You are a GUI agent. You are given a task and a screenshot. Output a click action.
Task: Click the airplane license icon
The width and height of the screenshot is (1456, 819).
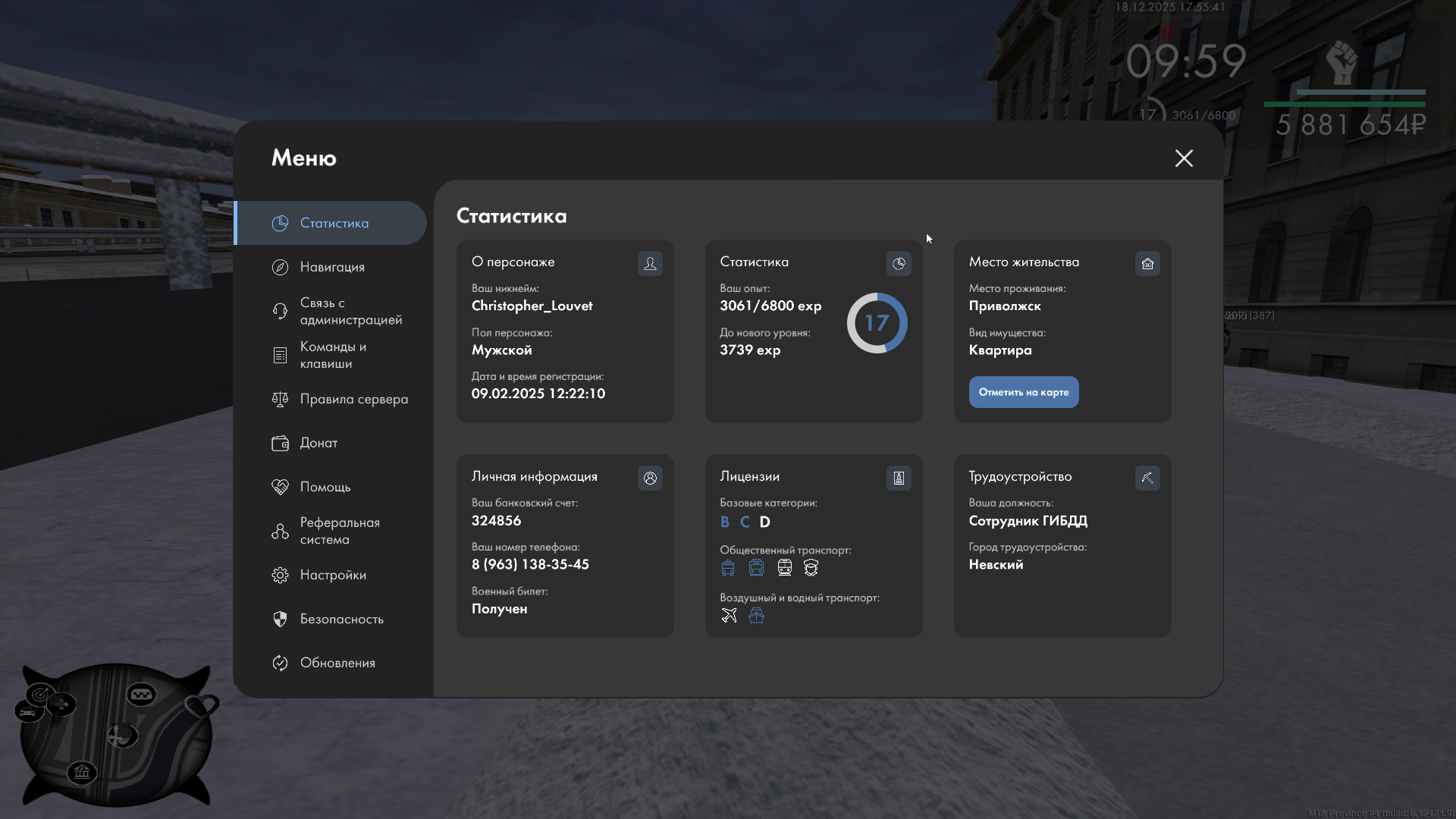pos(729,615)
